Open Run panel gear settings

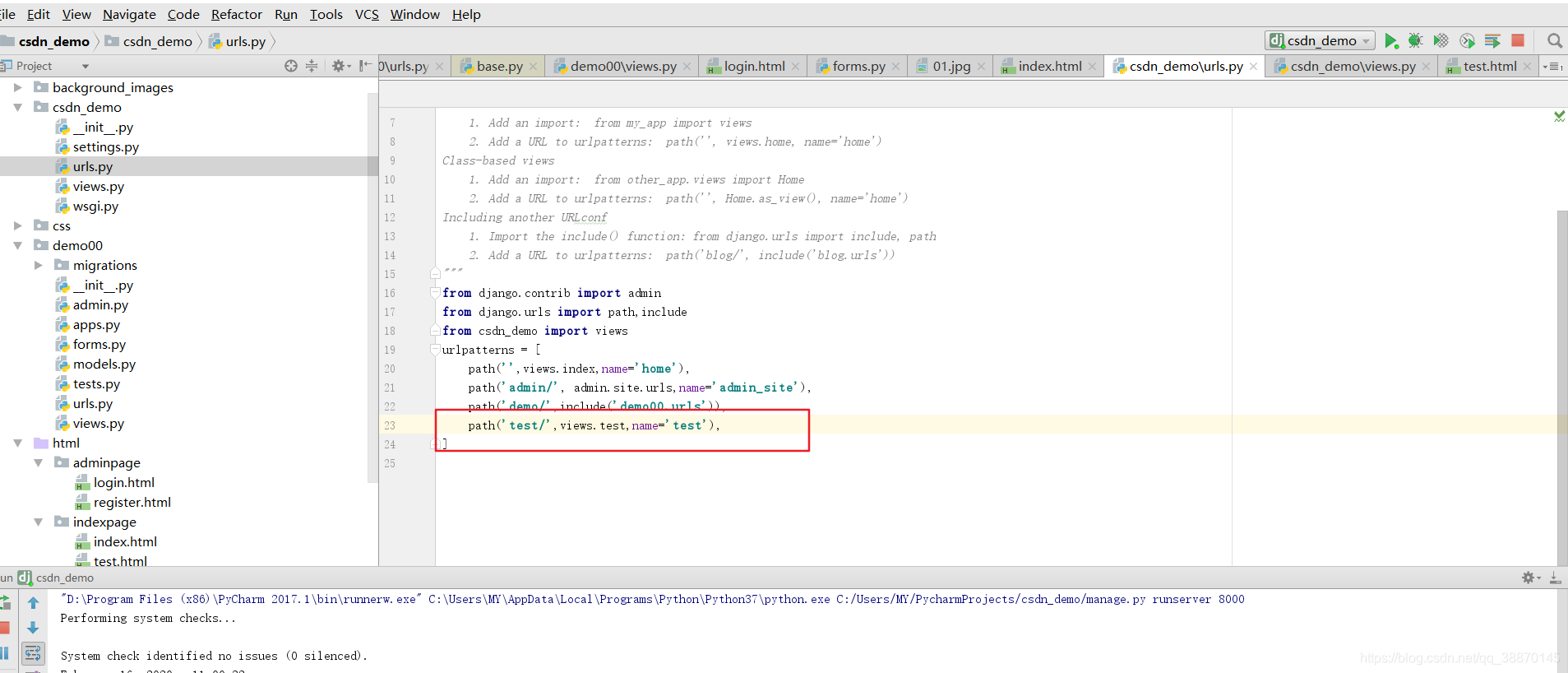(1531, 578)
